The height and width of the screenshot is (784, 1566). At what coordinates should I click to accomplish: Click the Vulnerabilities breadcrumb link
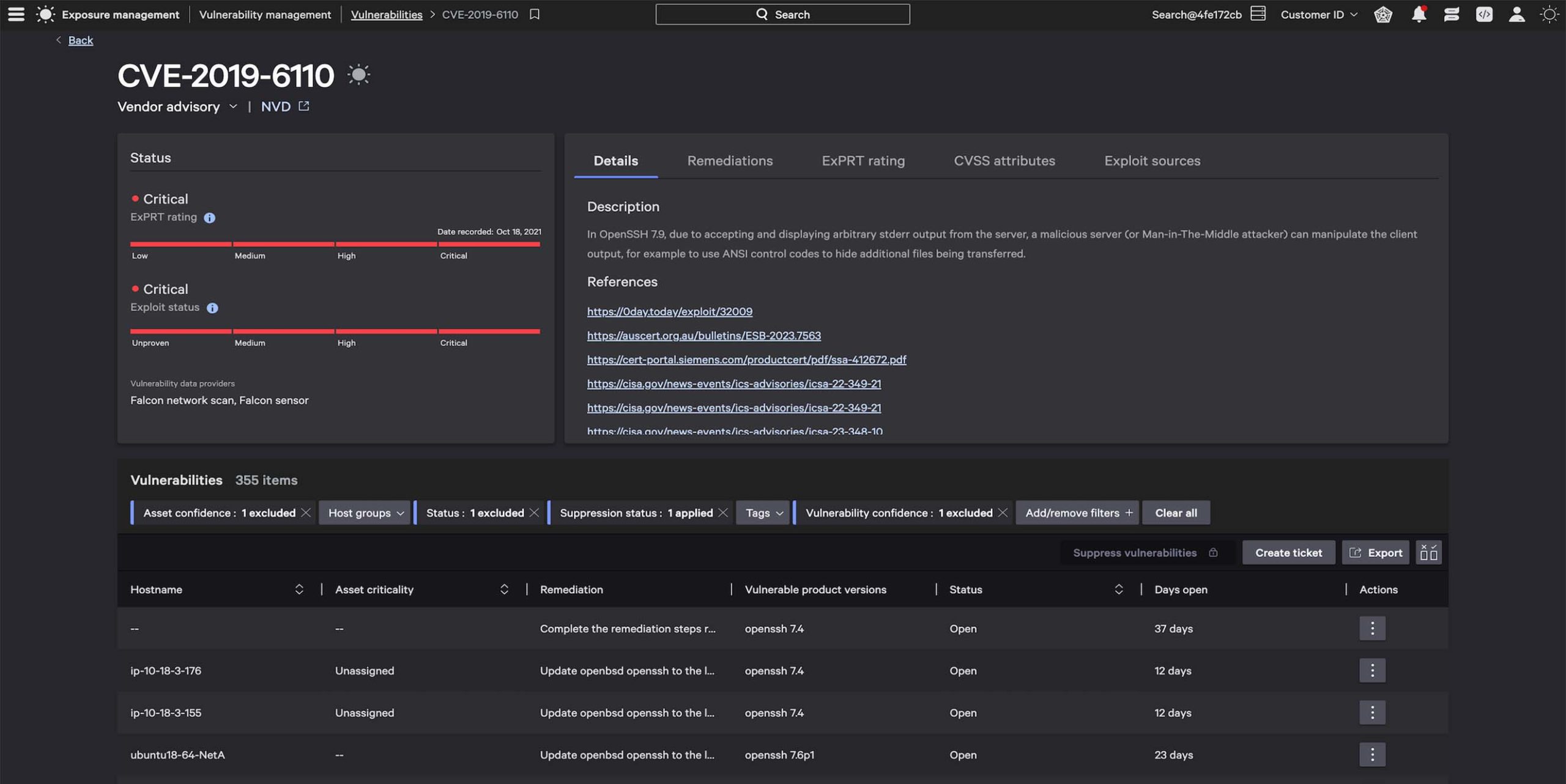pos(387,14)
